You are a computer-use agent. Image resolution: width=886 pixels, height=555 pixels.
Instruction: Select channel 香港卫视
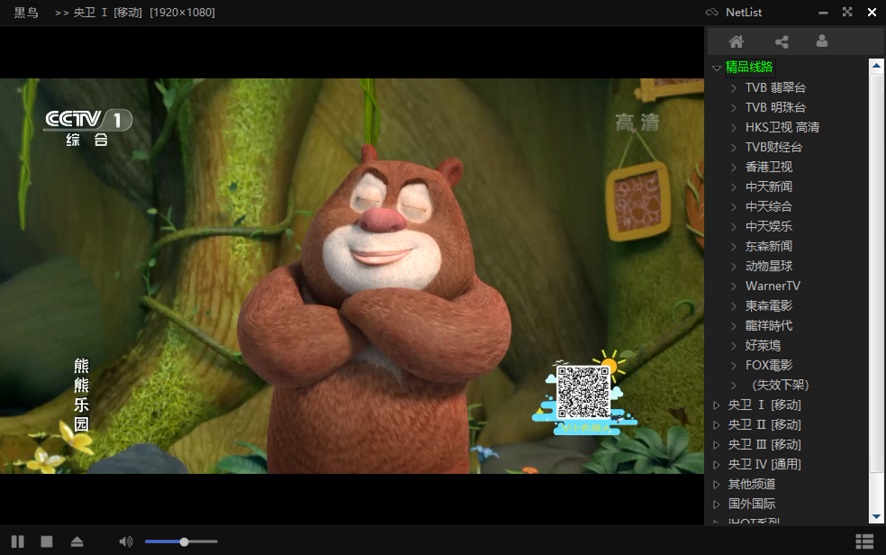[768, 167]
